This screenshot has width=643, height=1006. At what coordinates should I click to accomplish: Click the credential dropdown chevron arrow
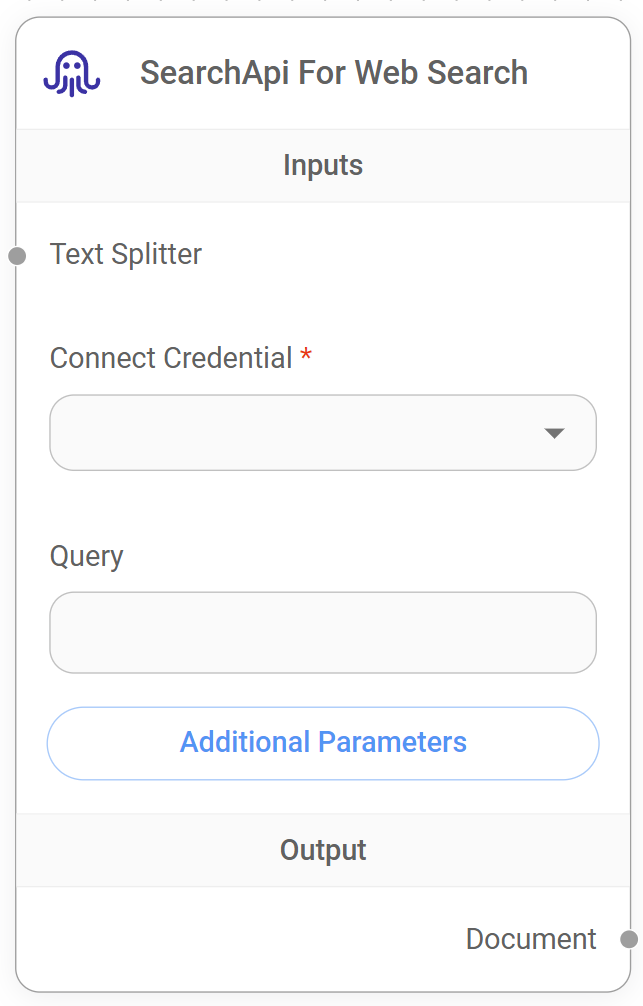(556, 433)
